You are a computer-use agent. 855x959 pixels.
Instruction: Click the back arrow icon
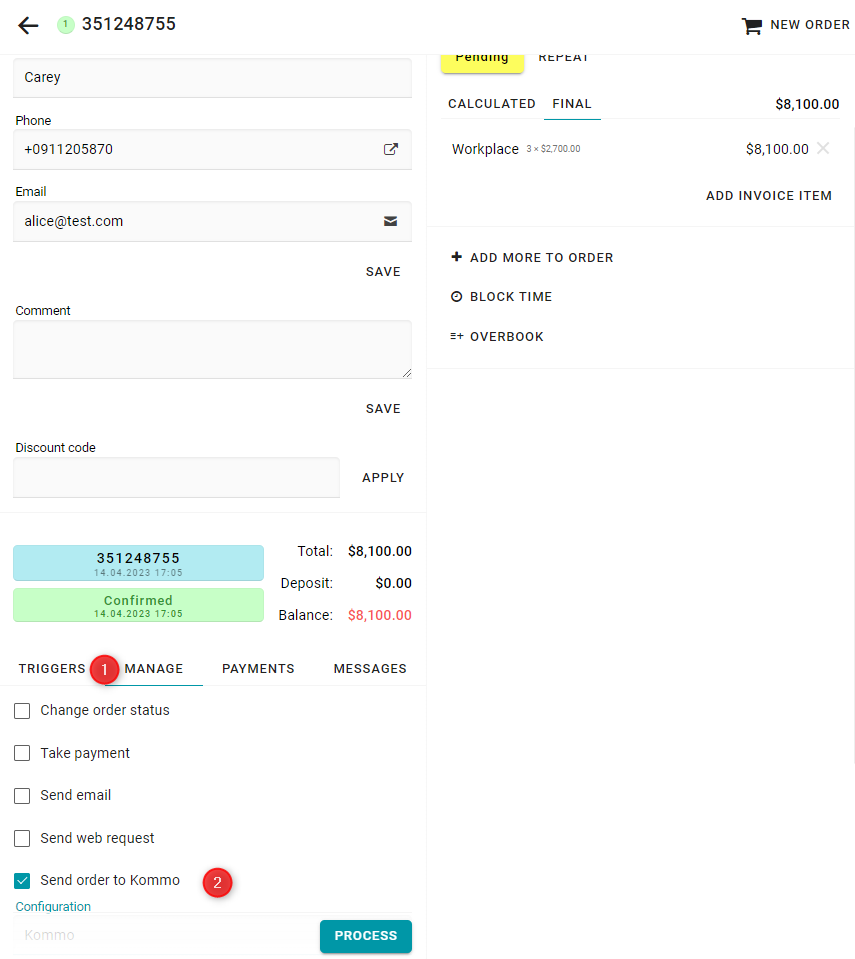(28, 26)
